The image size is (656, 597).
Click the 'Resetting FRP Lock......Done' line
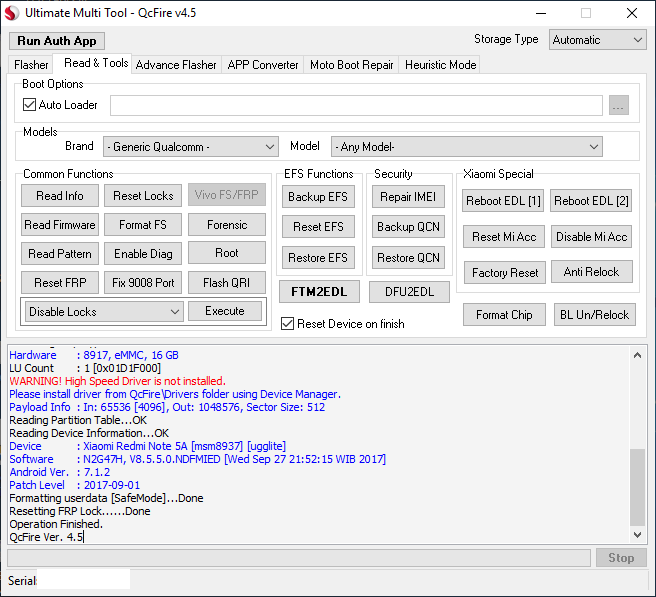79,511
